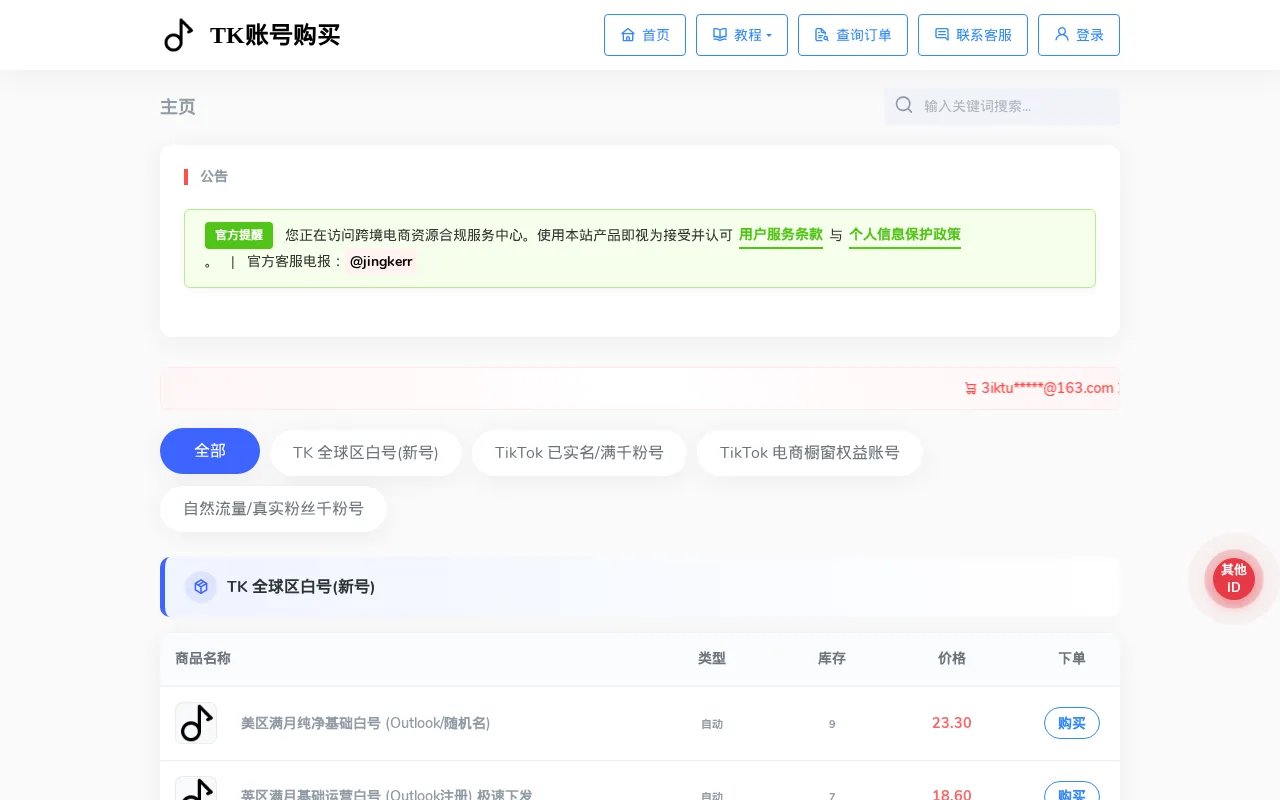Click the 联系客服 contact button
Image resolution: width=1280 pixels, height=800 pixels.
click(973, 35)
